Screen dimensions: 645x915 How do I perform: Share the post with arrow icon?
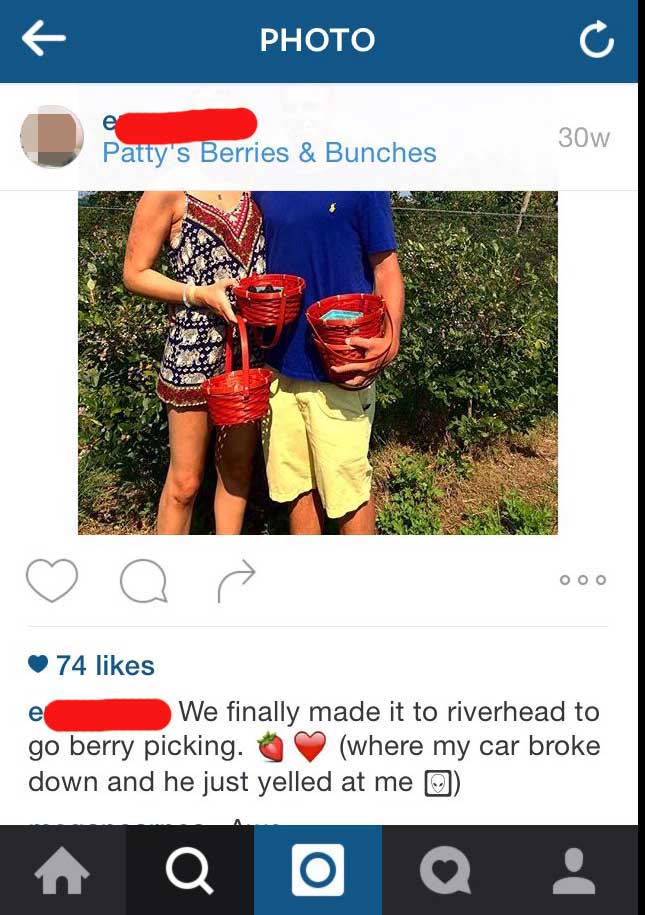pyautogui.click(x=236, y=581)
